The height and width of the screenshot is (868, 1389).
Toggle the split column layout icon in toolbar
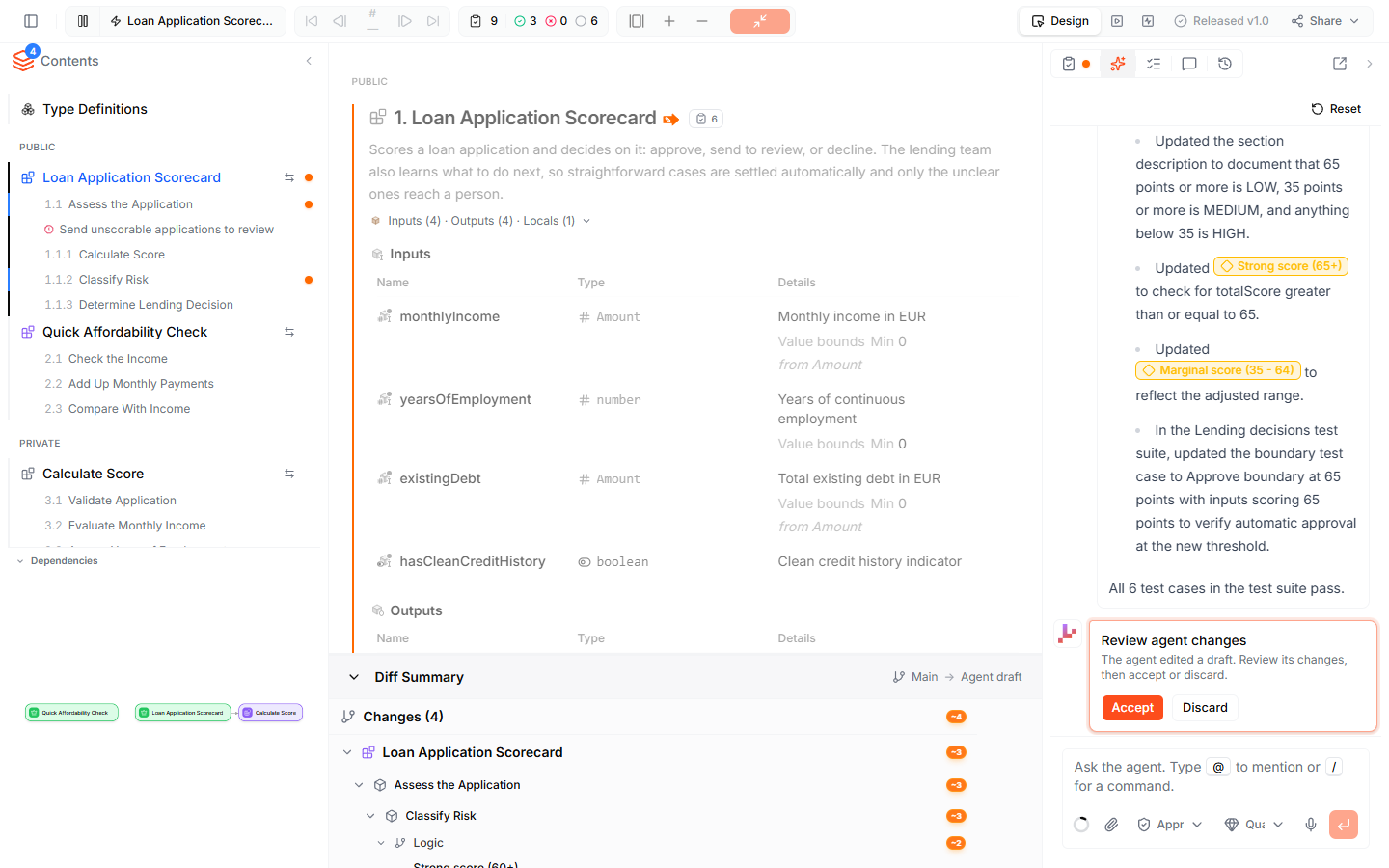[637, 21]
